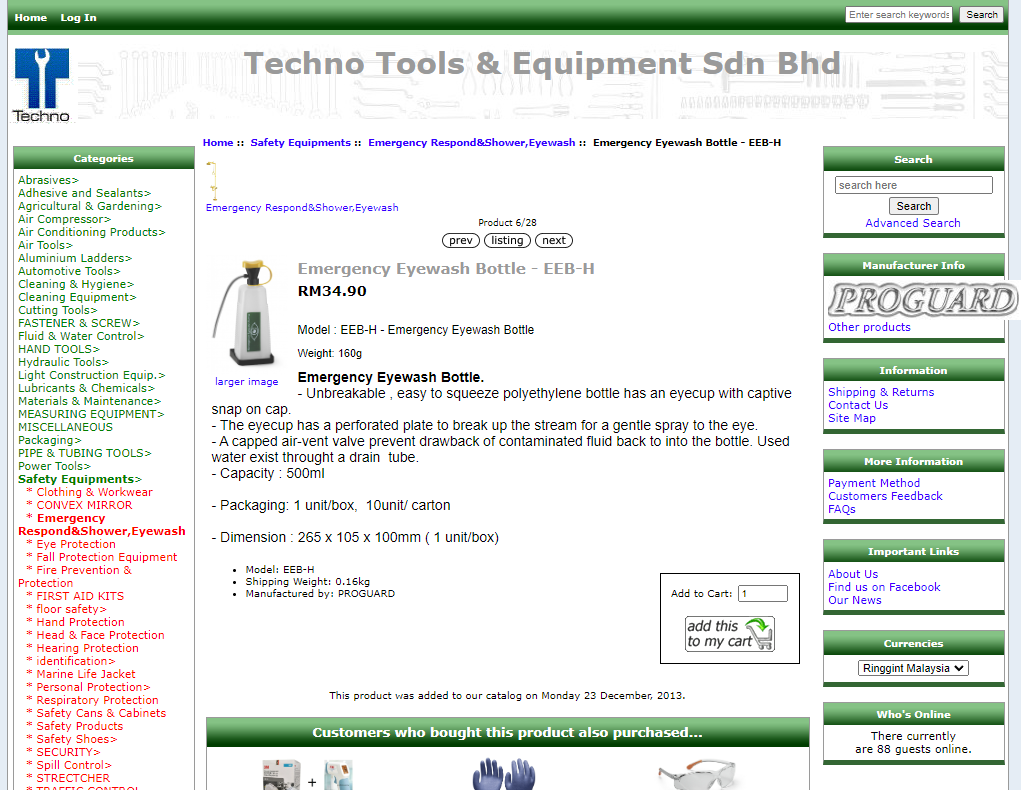The image size is (1021, 790).
Task: Open the PROGUARD manufacturer logo
Action: coord(922,300)
